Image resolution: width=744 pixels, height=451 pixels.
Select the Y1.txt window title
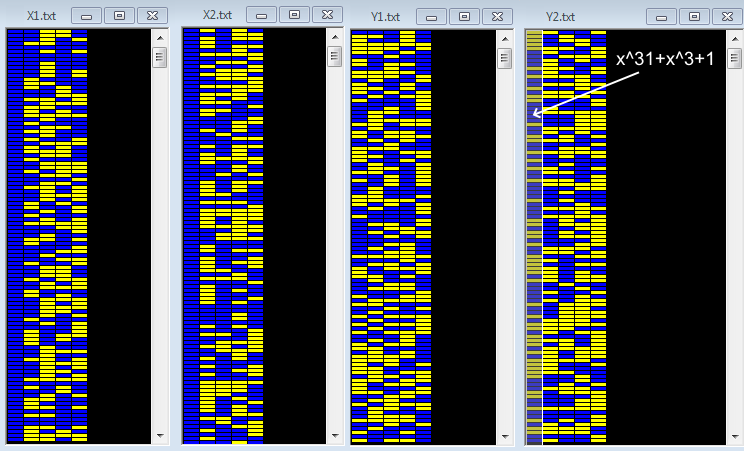tap(385, 17)
